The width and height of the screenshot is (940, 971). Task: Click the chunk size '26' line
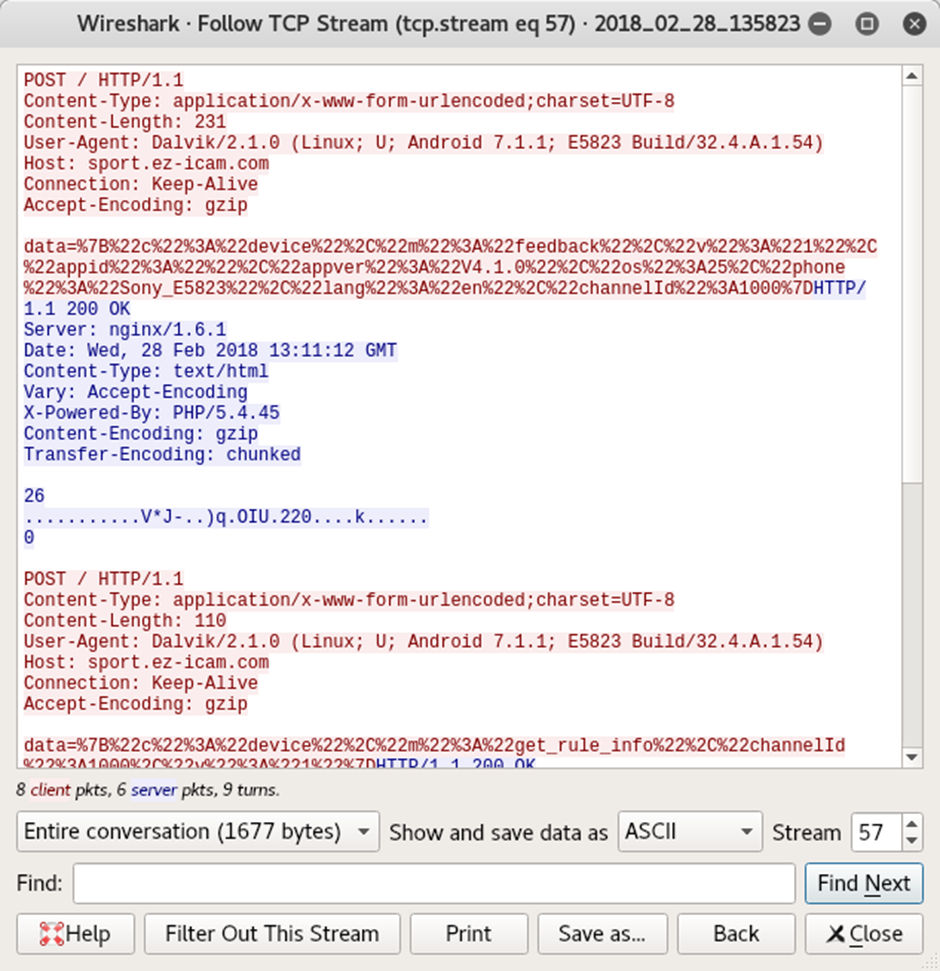(x=34, y=496)
